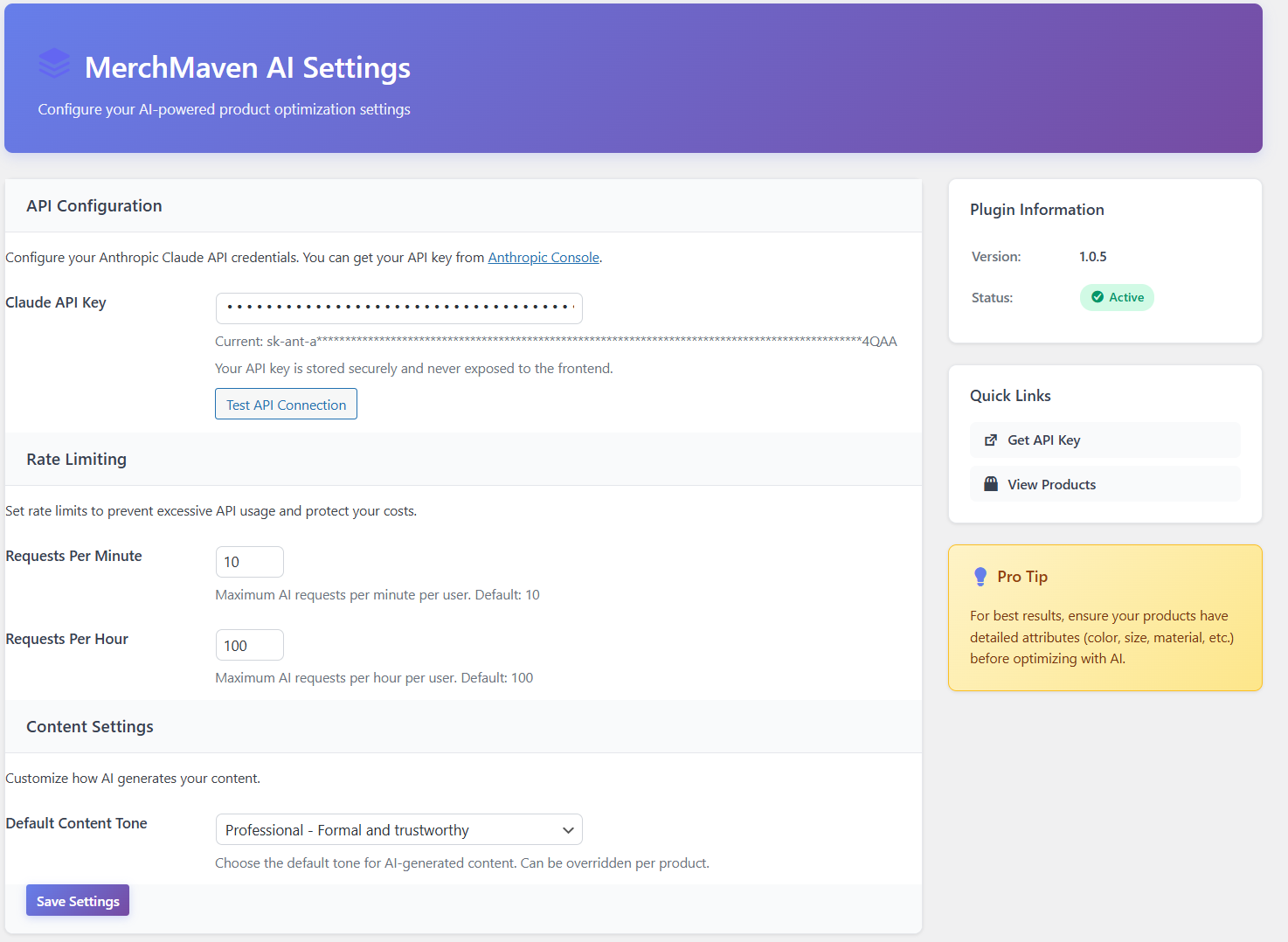Click the Default Content Tone label
The height and width of the screenshot is (942, 1288).
click(76, 823)
